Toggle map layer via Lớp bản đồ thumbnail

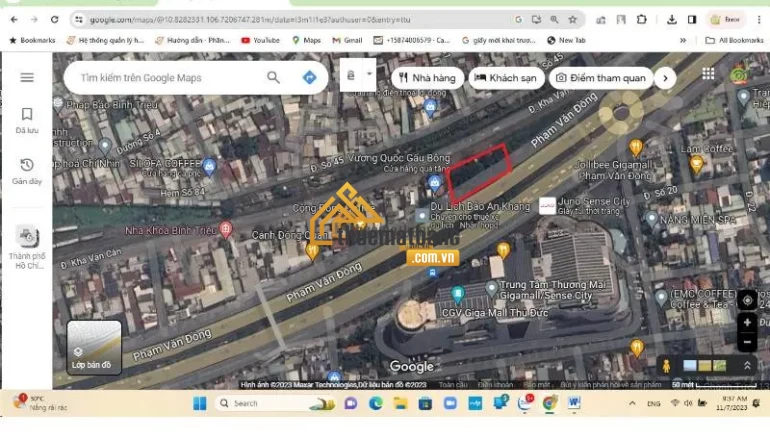pos(94,346)
